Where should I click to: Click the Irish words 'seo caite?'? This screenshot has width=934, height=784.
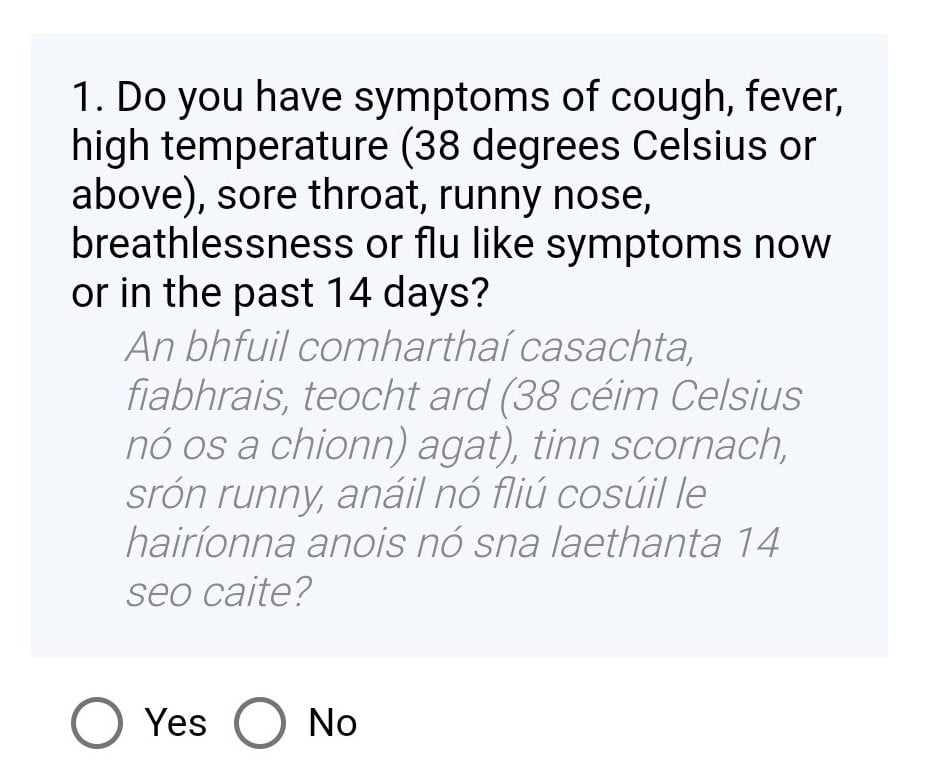pyautogui.click(x=219, y=592)
